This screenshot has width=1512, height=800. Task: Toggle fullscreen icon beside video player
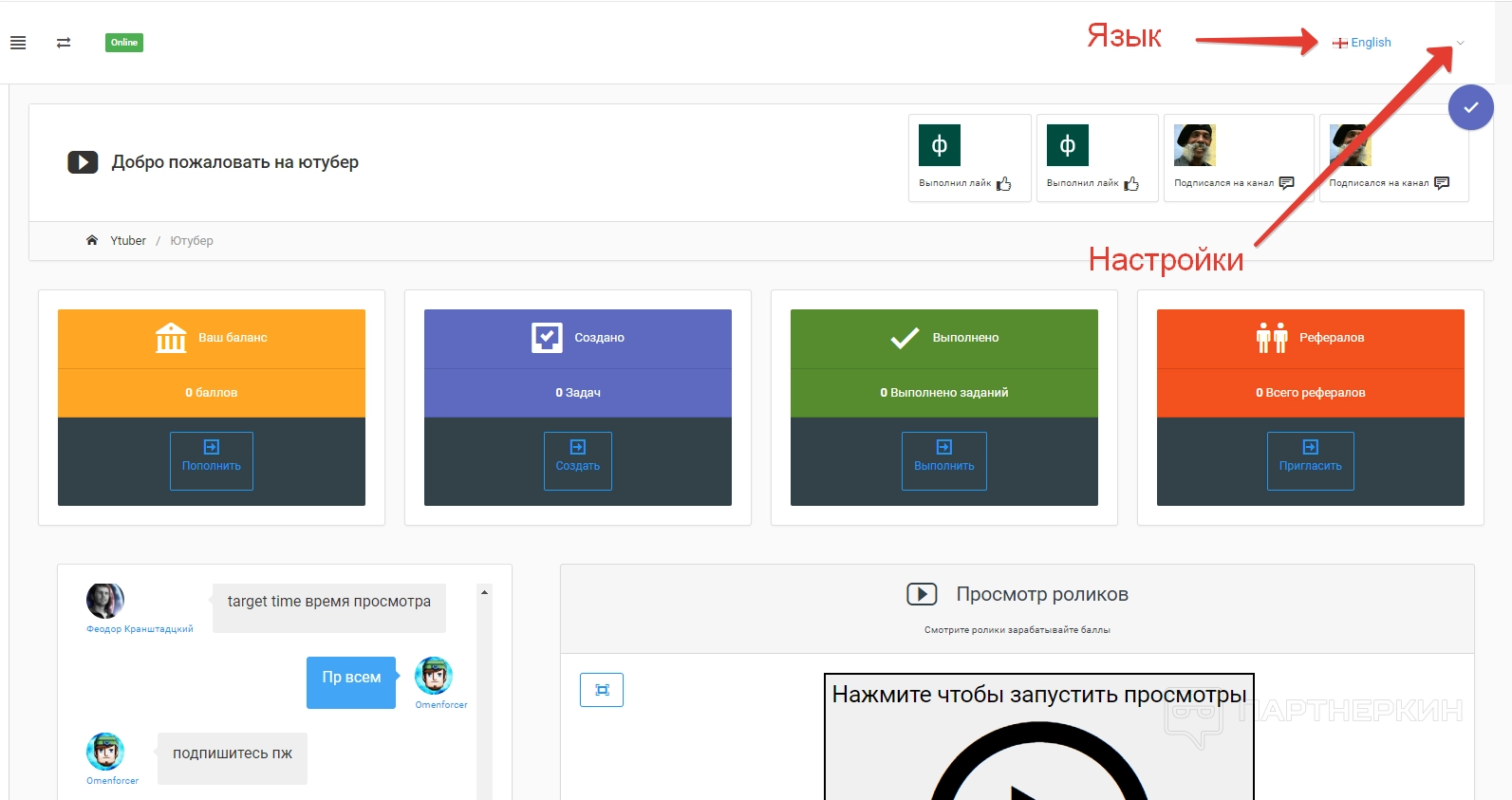point(602,690)
